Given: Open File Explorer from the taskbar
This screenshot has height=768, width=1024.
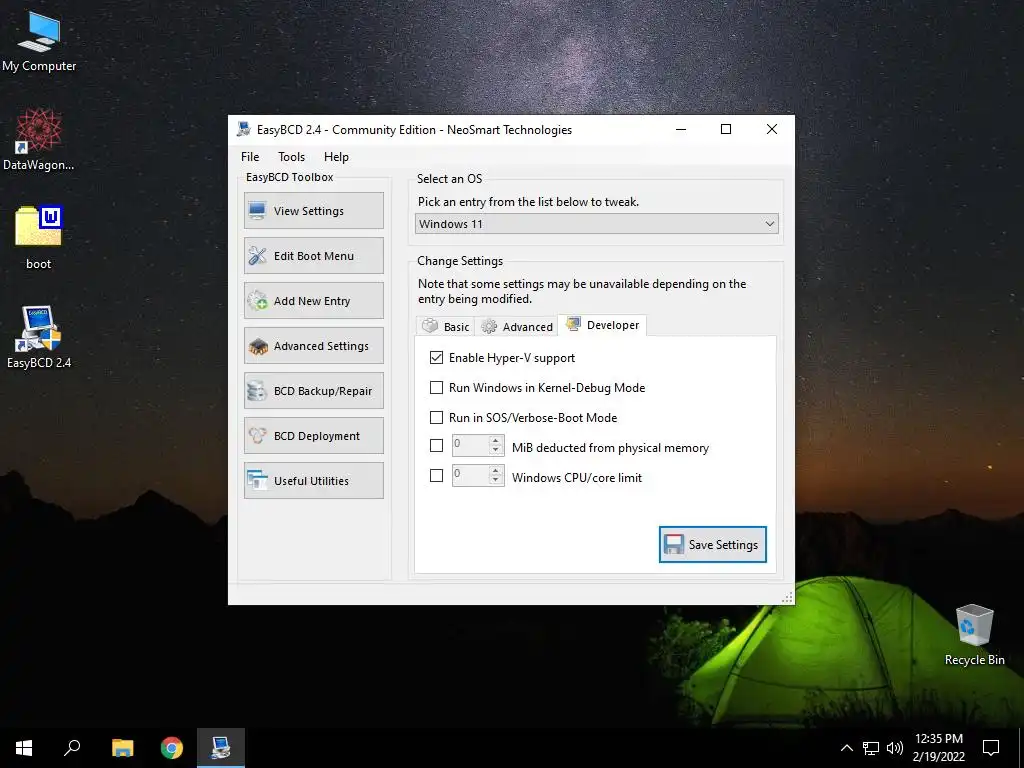Looking at the screenshot, I should click(x=122, y=748).
